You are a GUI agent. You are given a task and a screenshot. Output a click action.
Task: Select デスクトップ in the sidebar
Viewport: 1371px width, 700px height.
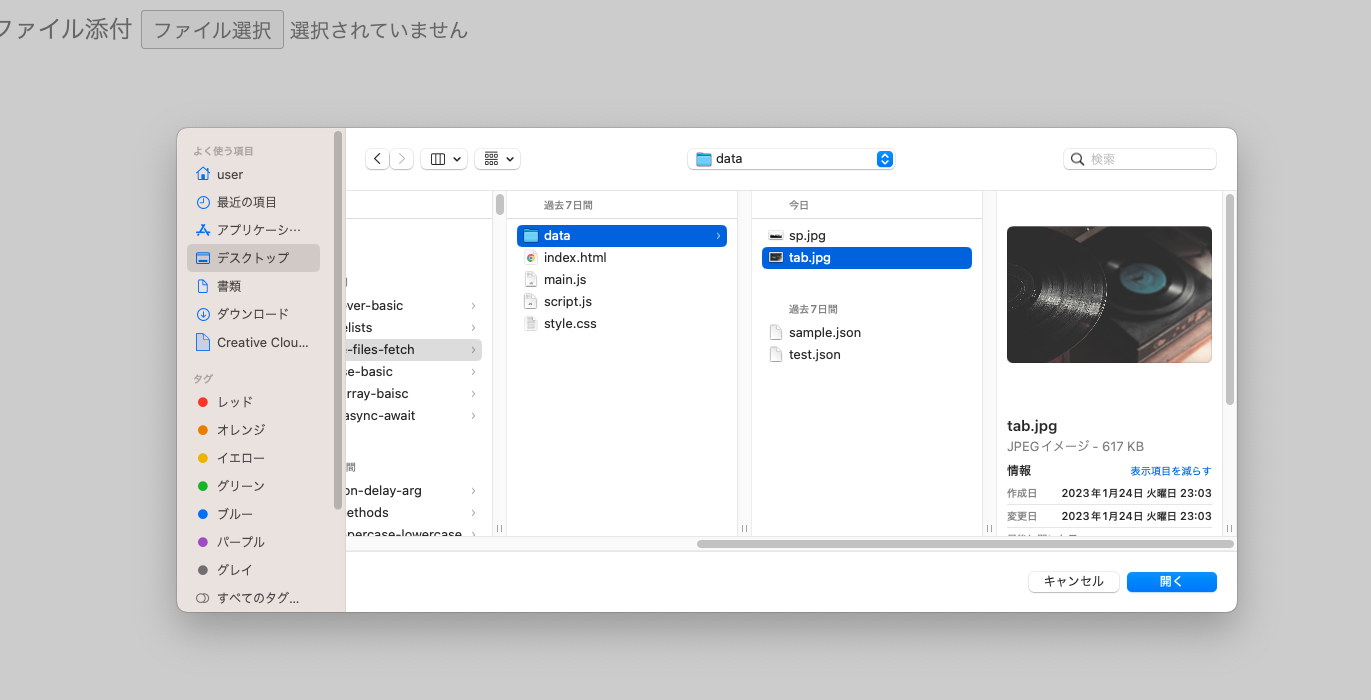click(253, 258)
